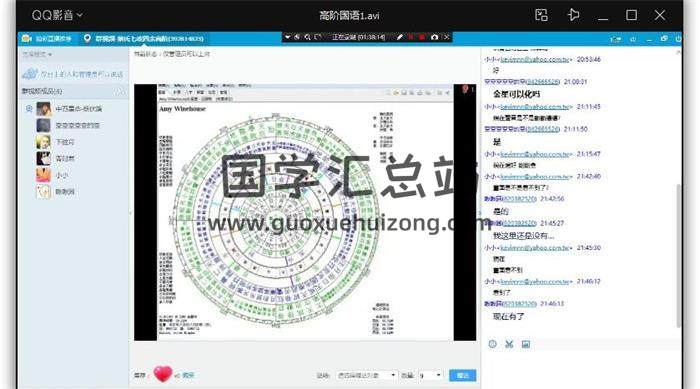This screenshot has height=389, width=700.
Task: Click the user ID link at 21:42:56
Action: tap(519, 198)
